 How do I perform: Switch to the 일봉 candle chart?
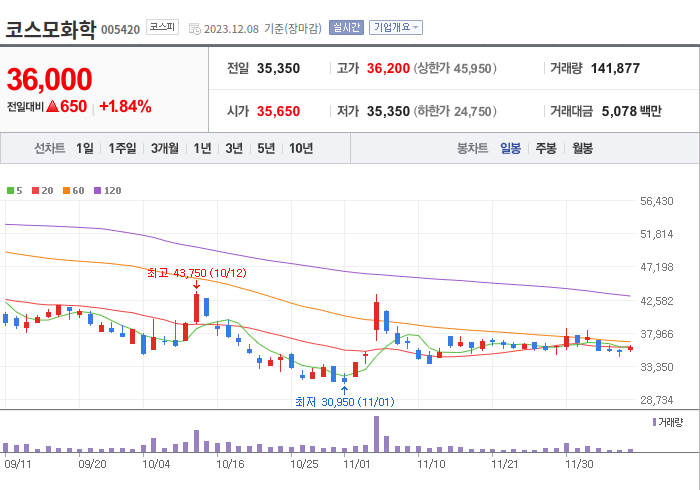tap(510, 148)
